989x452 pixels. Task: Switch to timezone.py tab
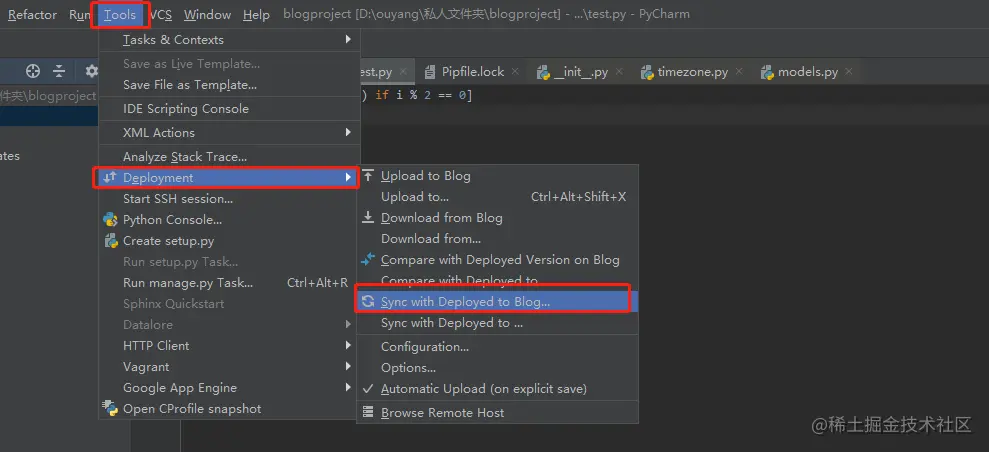693,72
